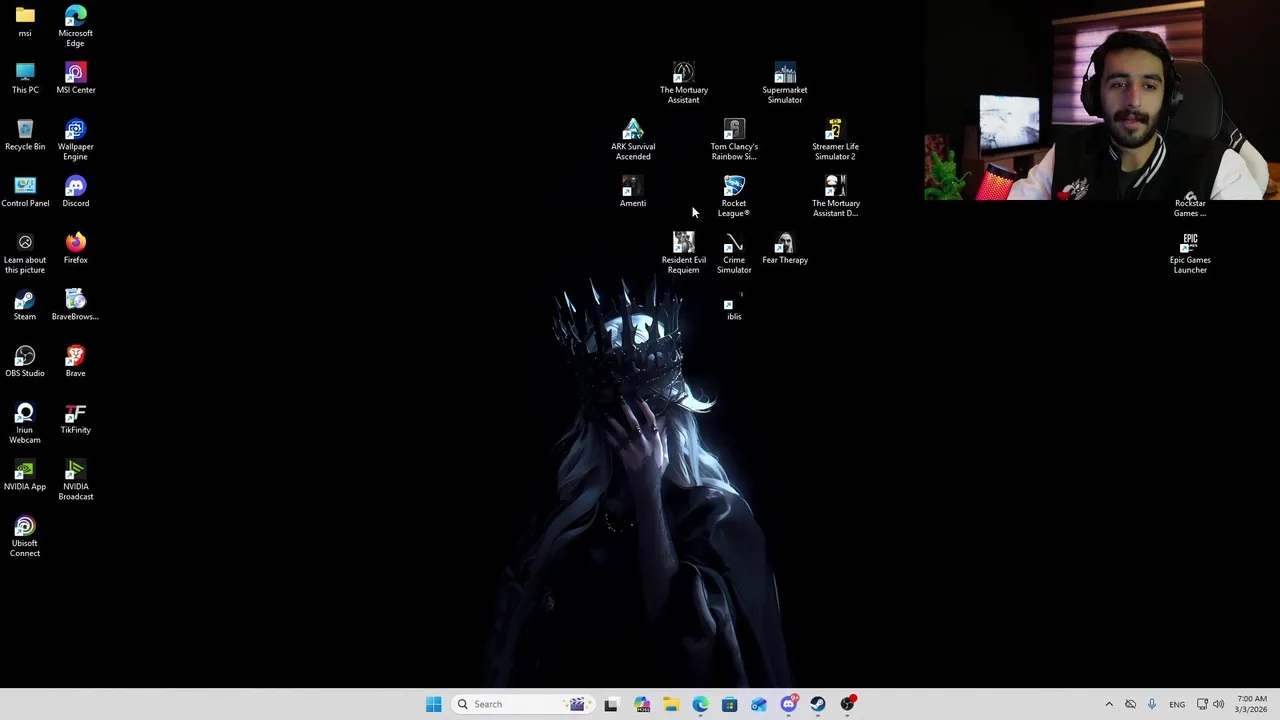The height and width of the screenshot is (720, 1280).
Task: Open the network quick settings icon
Action: pos(1202,704)
